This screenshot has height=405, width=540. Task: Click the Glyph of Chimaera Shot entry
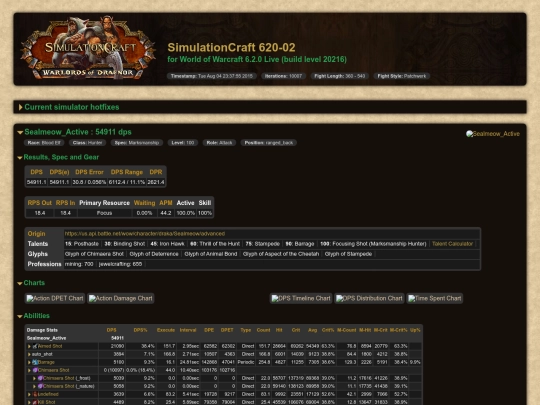tap(94, 254)
